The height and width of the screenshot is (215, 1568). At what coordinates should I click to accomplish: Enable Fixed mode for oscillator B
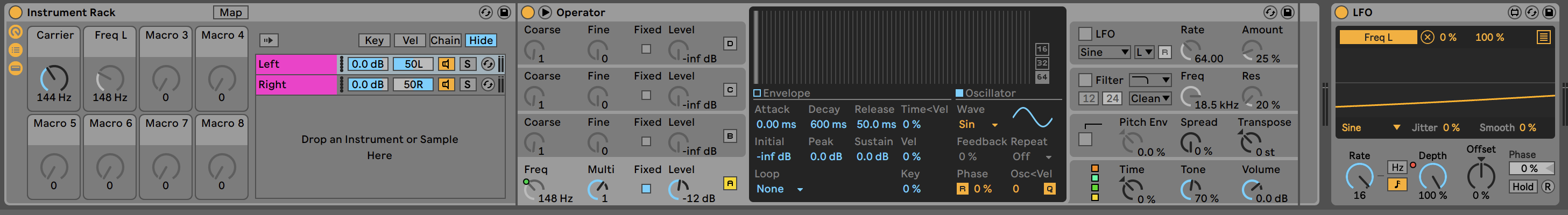646,141
